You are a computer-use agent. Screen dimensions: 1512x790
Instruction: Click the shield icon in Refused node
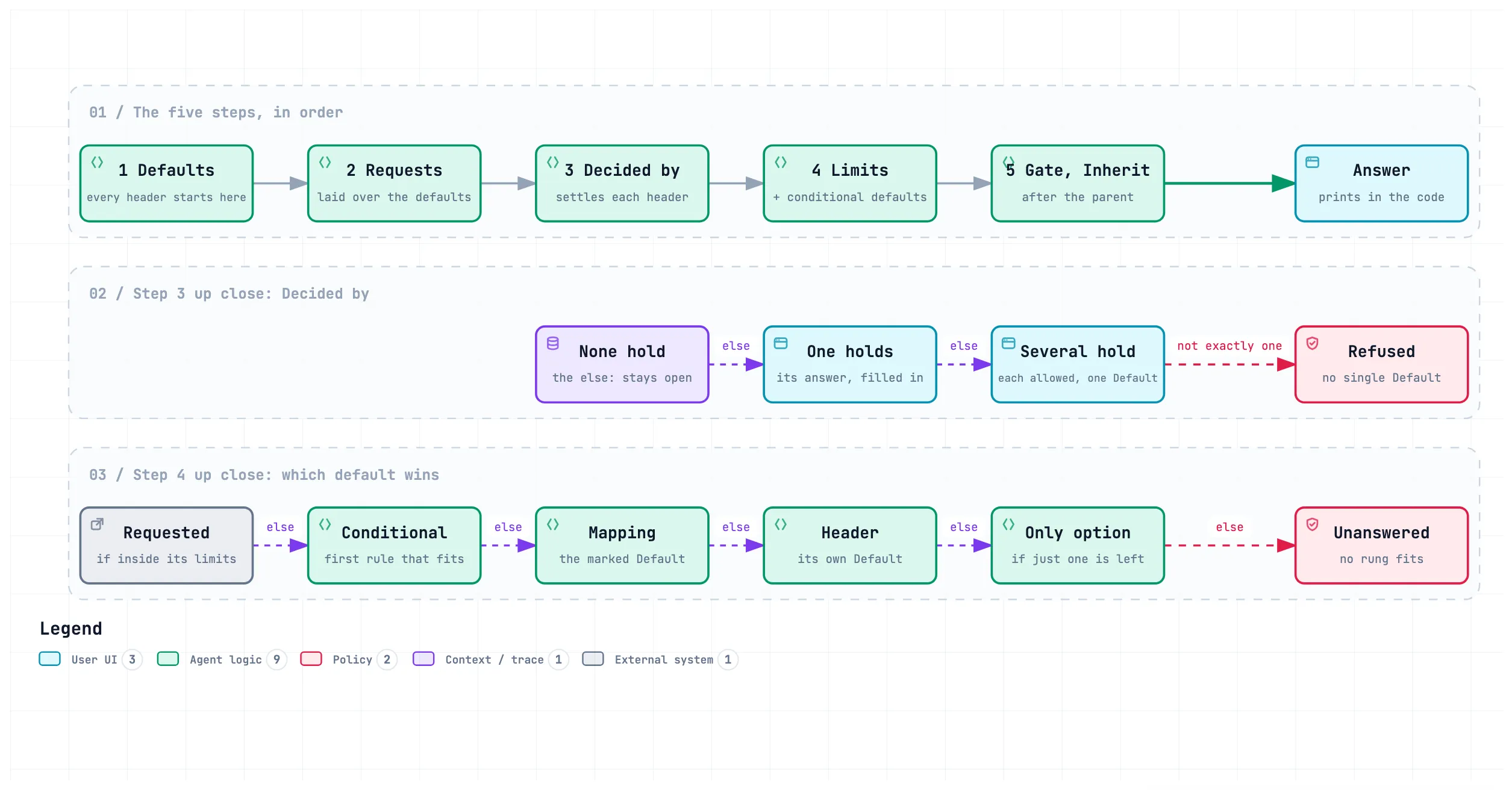(1313, 343)
